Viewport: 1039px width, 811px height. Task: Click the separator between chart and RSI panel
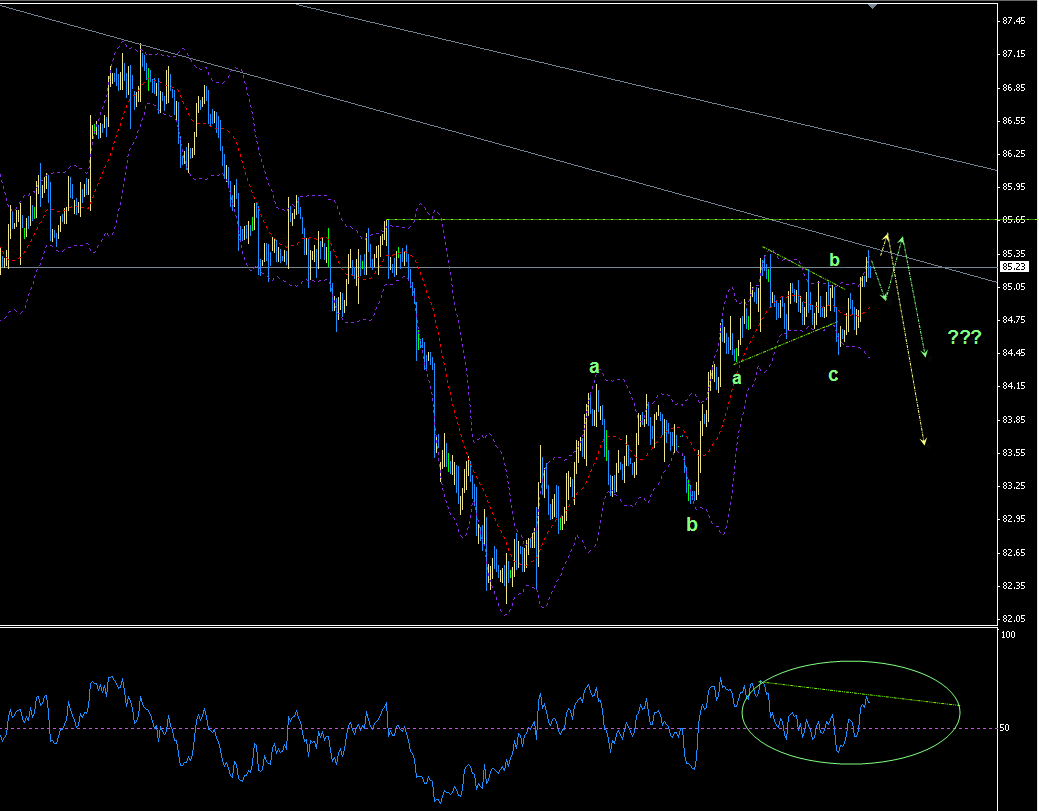point(500,627)
